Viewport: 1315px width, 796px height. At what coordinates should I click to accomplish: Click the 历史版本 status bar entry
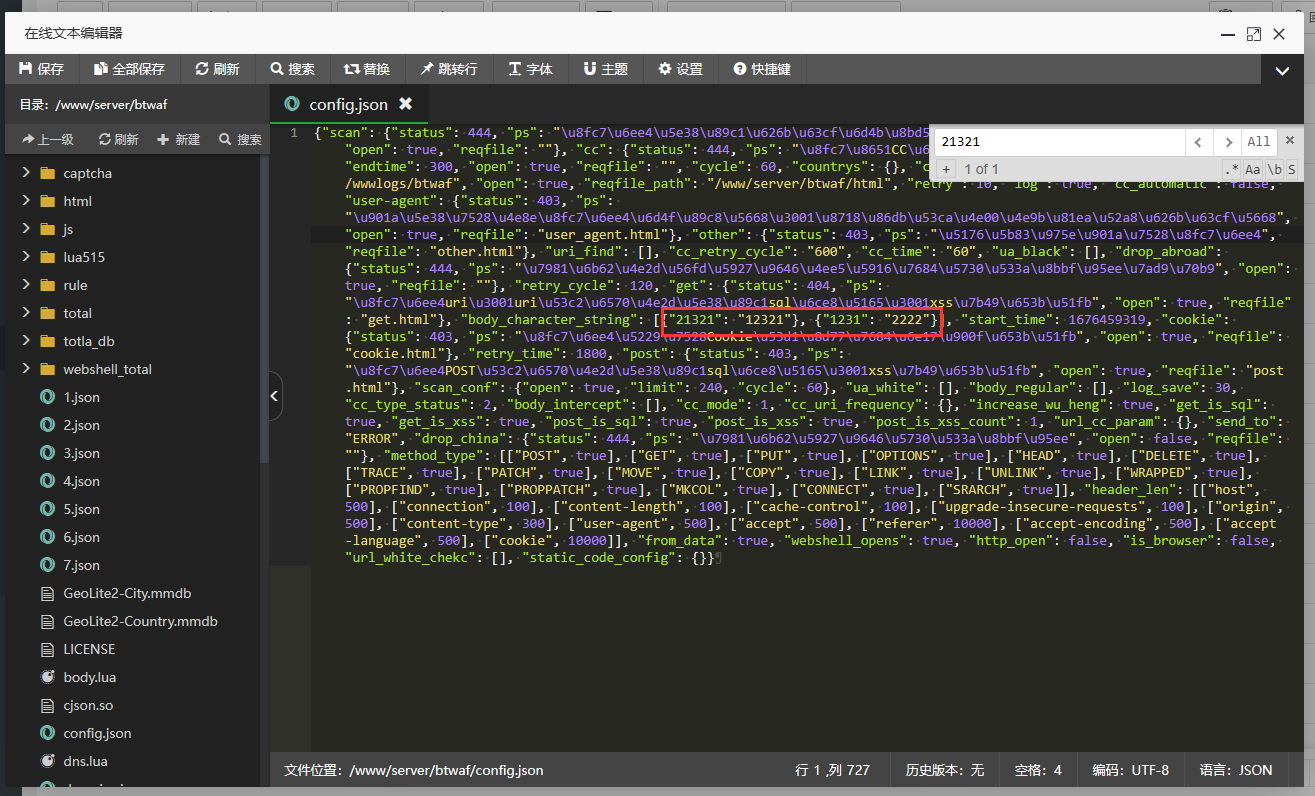click(x=945, y=770)
